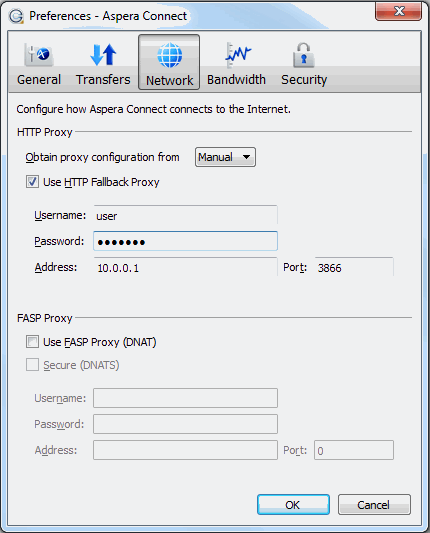The width and height of the screenshot is (430, 533).
Task: Click the HTTP proxy Address field
Action: (186, 268)
